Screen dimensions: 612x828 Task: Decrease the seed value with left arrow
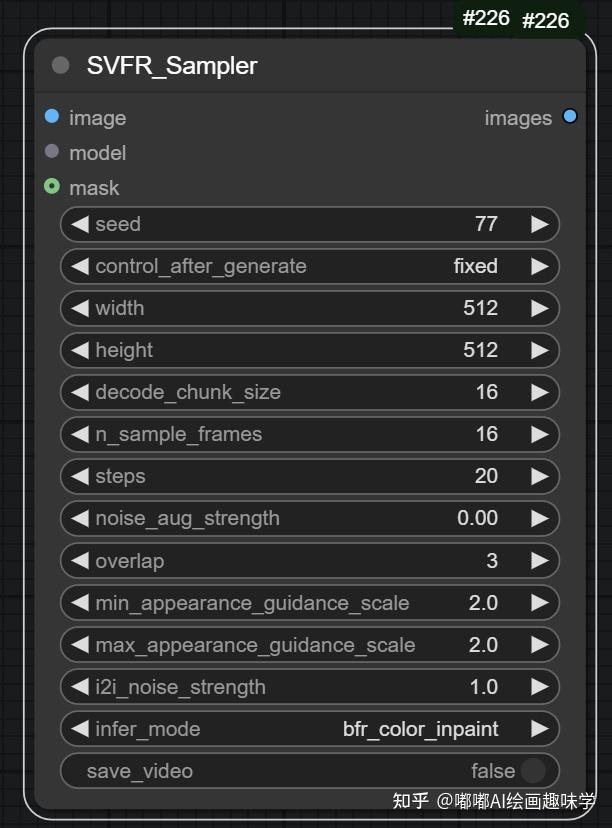pyautogui.click(x=79, y=224)
